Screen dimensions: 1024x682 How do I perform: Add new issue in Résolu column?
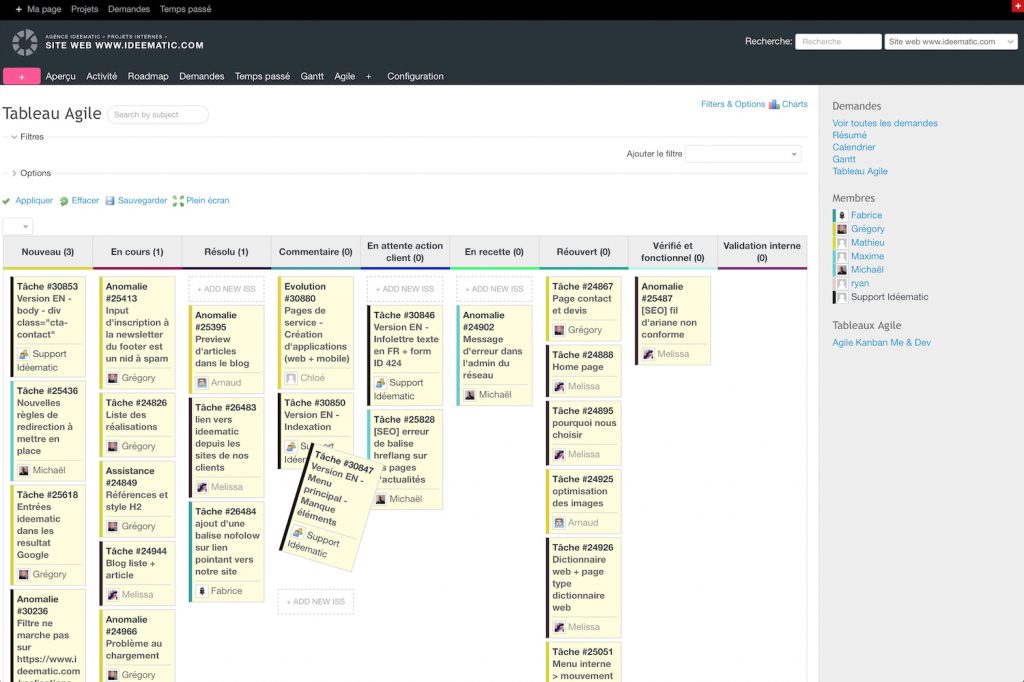[227, 289]
